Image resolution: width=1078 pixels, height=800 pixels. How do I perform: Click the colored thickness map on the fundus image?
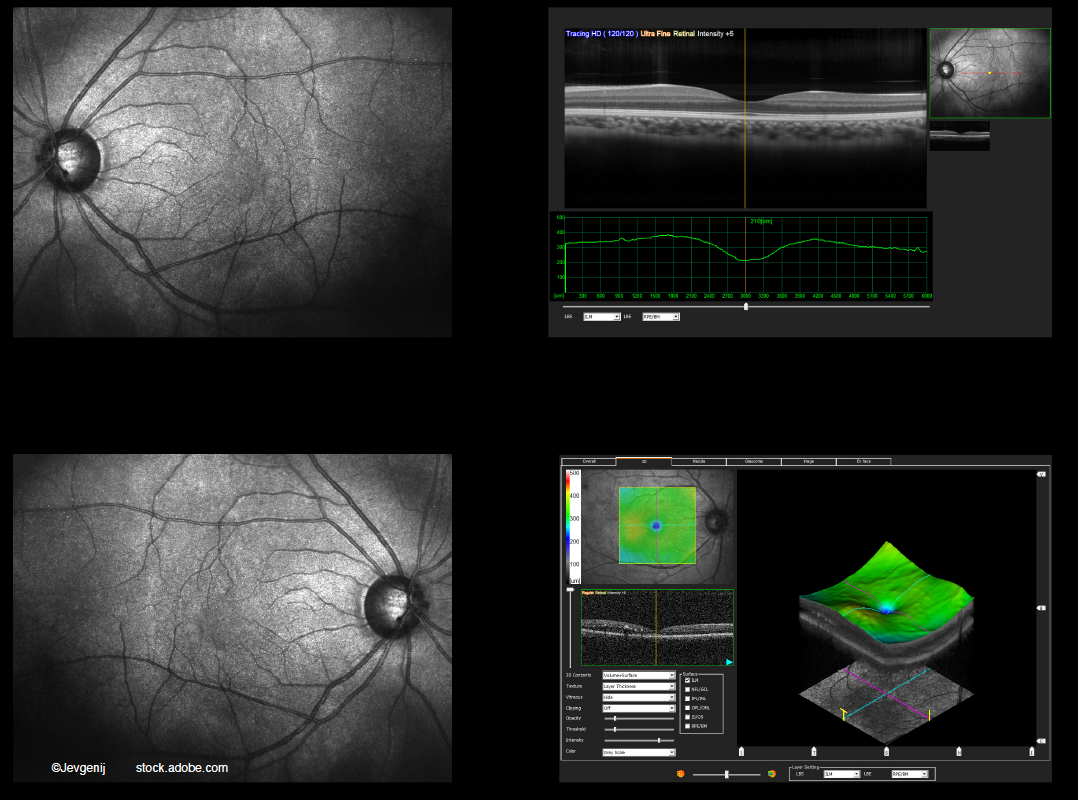tap(657, 526)
